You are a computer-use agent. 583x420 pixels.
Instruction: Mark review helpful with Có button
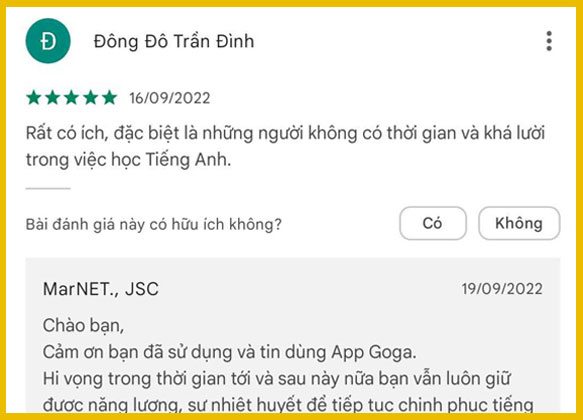click(x=433, y=223)
